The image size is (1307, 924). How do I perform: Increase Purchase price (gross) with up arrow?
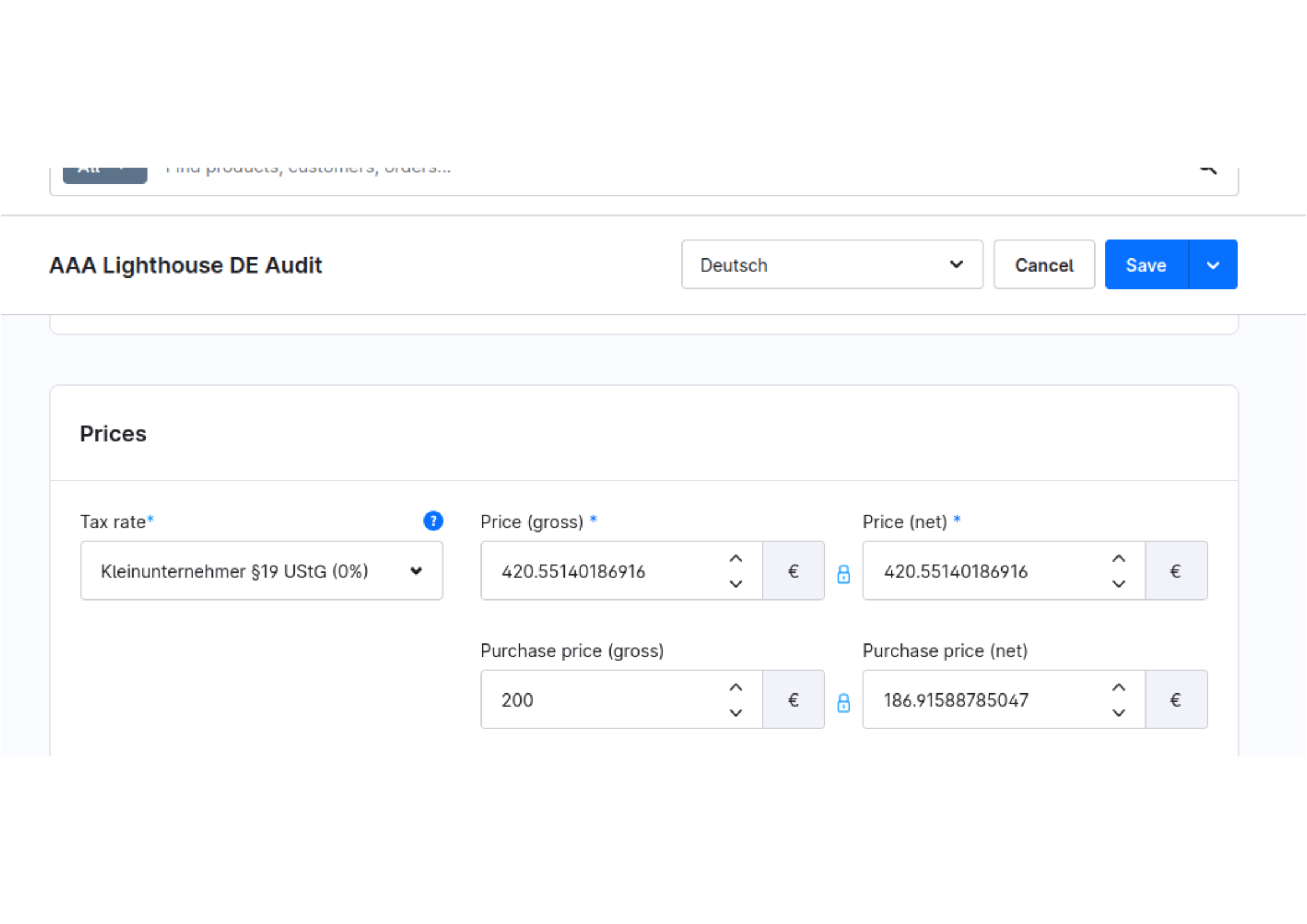pyautogui.click(x=735, y=687)
